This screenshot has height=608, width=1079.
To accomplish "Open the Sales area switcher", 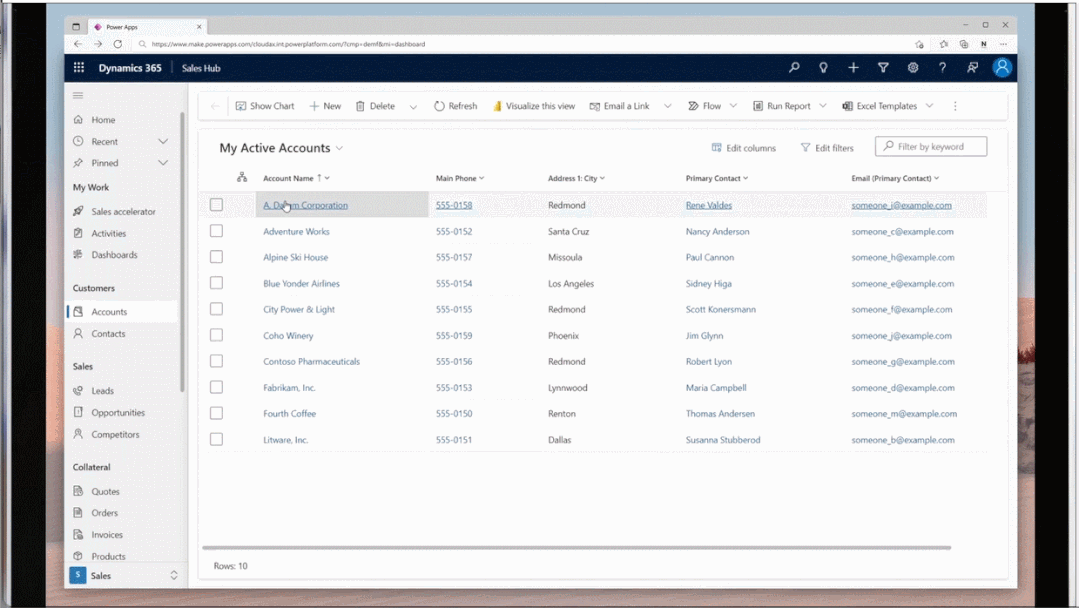I will click(124, 576).
